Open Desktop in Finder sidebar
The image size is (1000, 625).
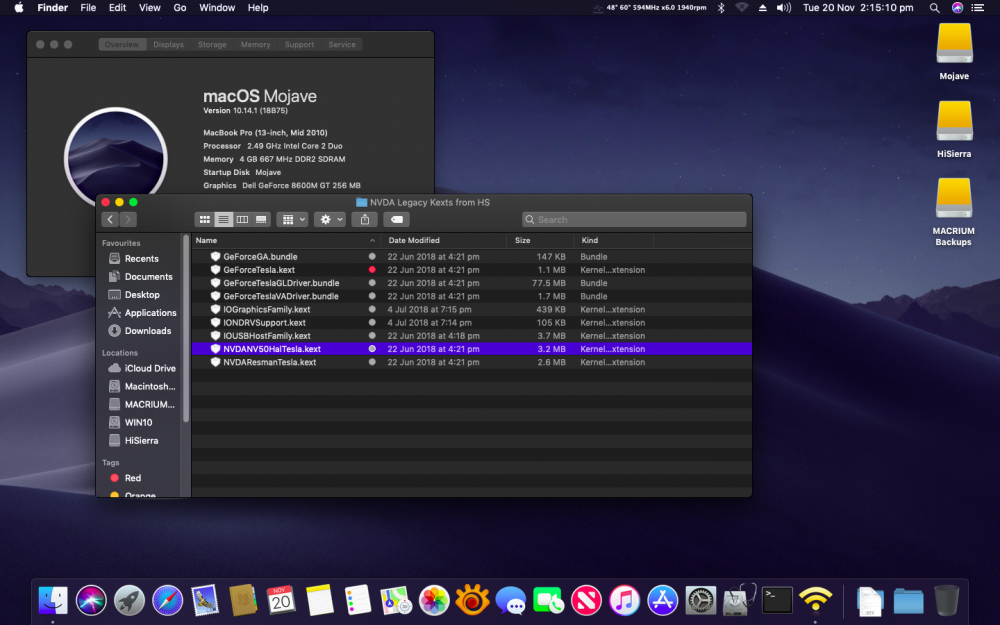click(142, 295)
